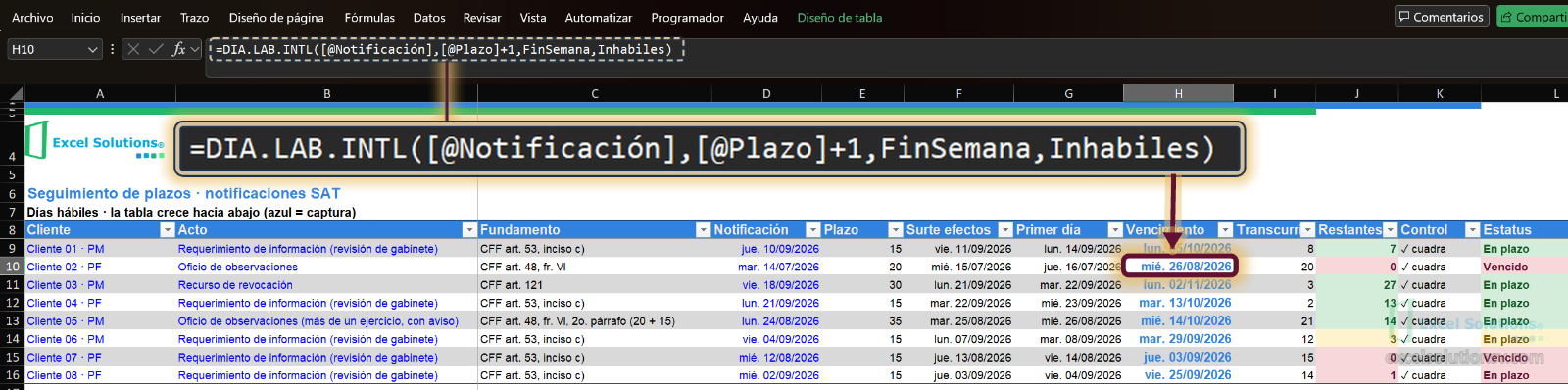Select column header A
This screenshot has width=1568, height=390.
(x=100, y=94)
